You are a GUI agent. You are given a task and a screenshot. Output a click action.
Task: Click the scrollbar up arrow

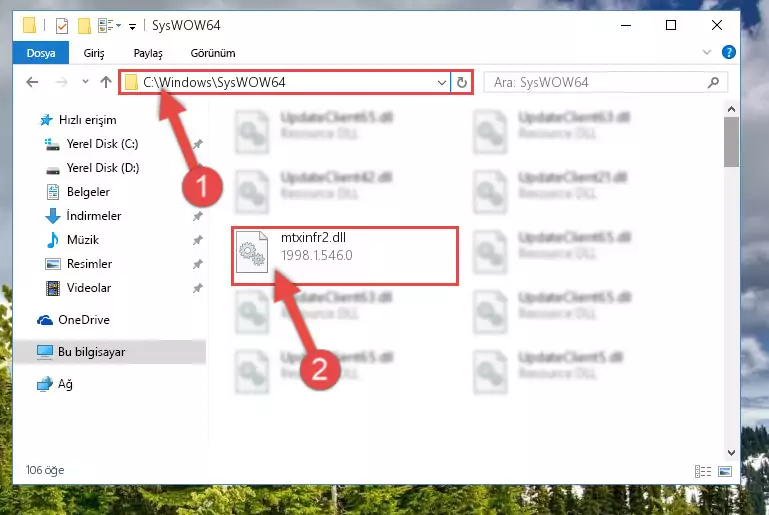(731, 109)
